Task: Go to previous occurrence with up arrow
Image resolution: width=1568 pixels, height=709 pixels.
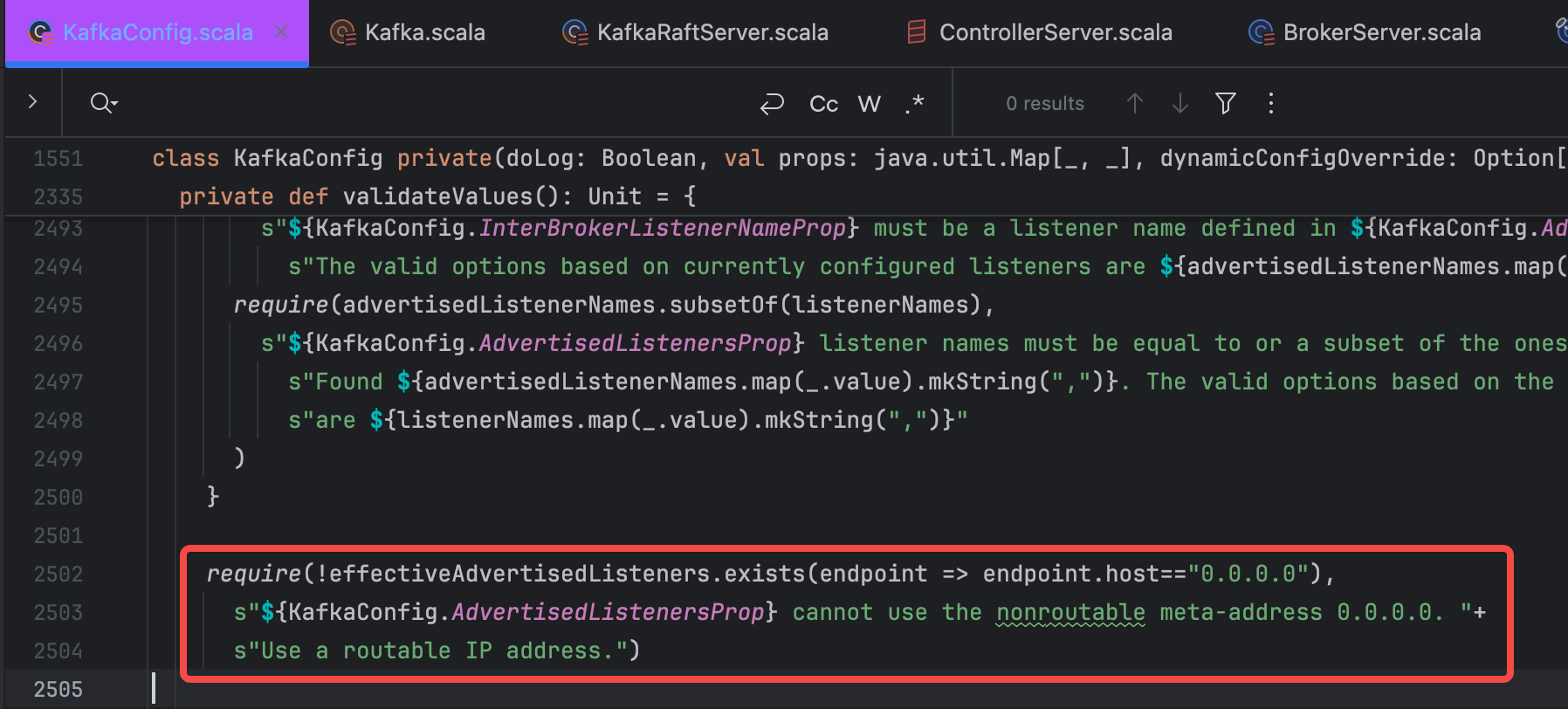Action: pos(1134,104)
